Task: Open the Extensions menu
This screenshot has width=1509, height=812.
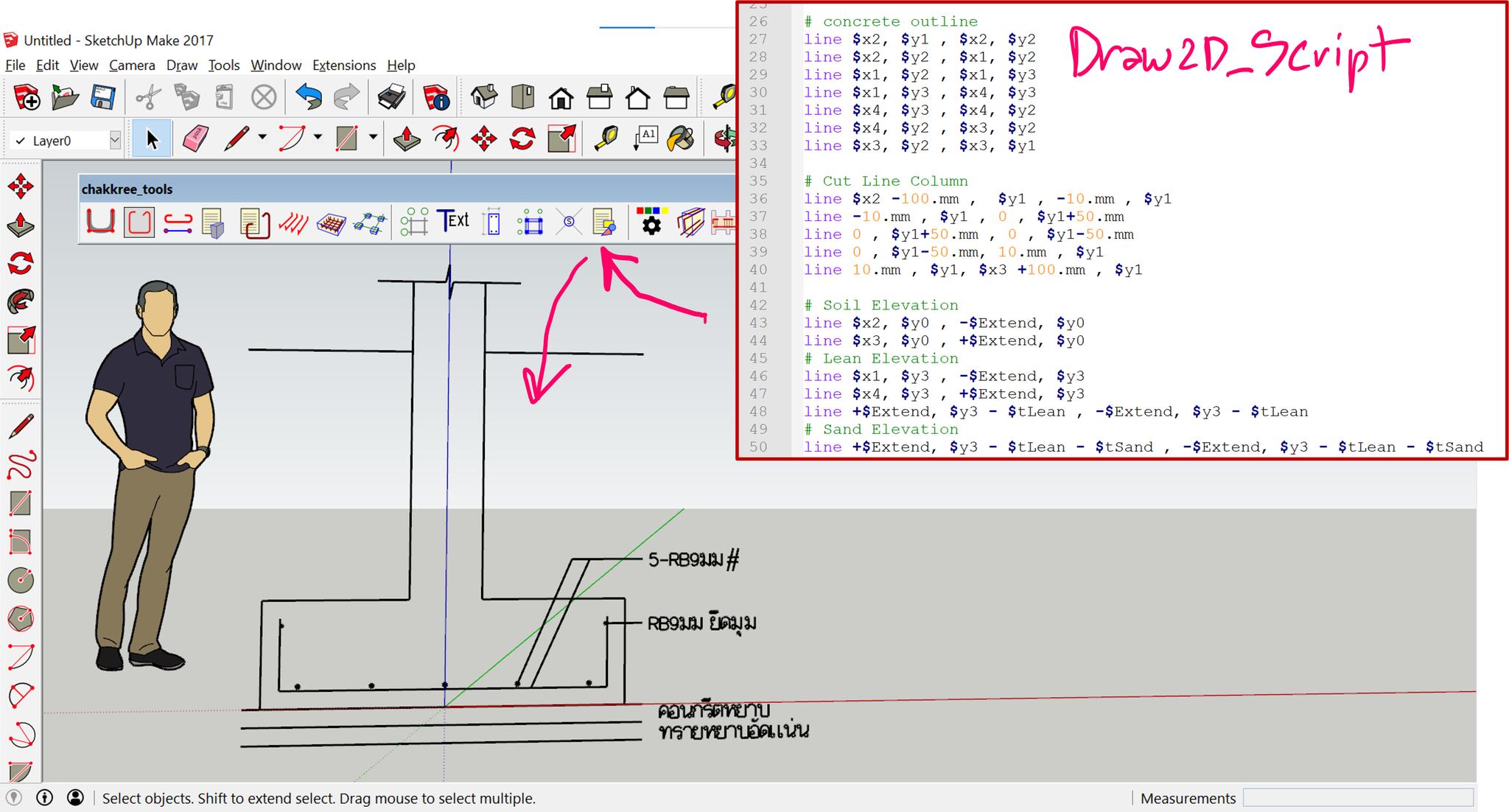Action: tap(344, 65)
